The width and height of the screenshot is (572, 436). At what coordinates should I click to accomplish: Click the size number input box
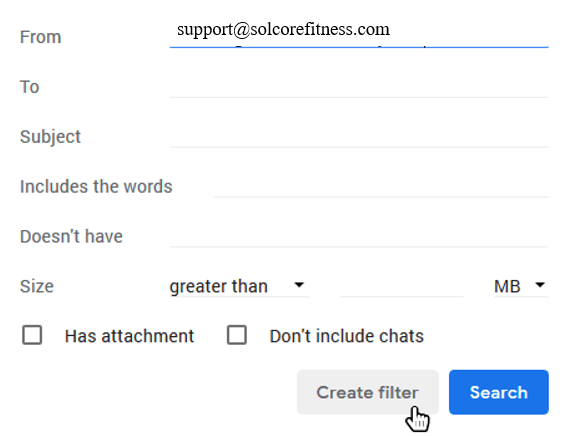tap(401, 286)
